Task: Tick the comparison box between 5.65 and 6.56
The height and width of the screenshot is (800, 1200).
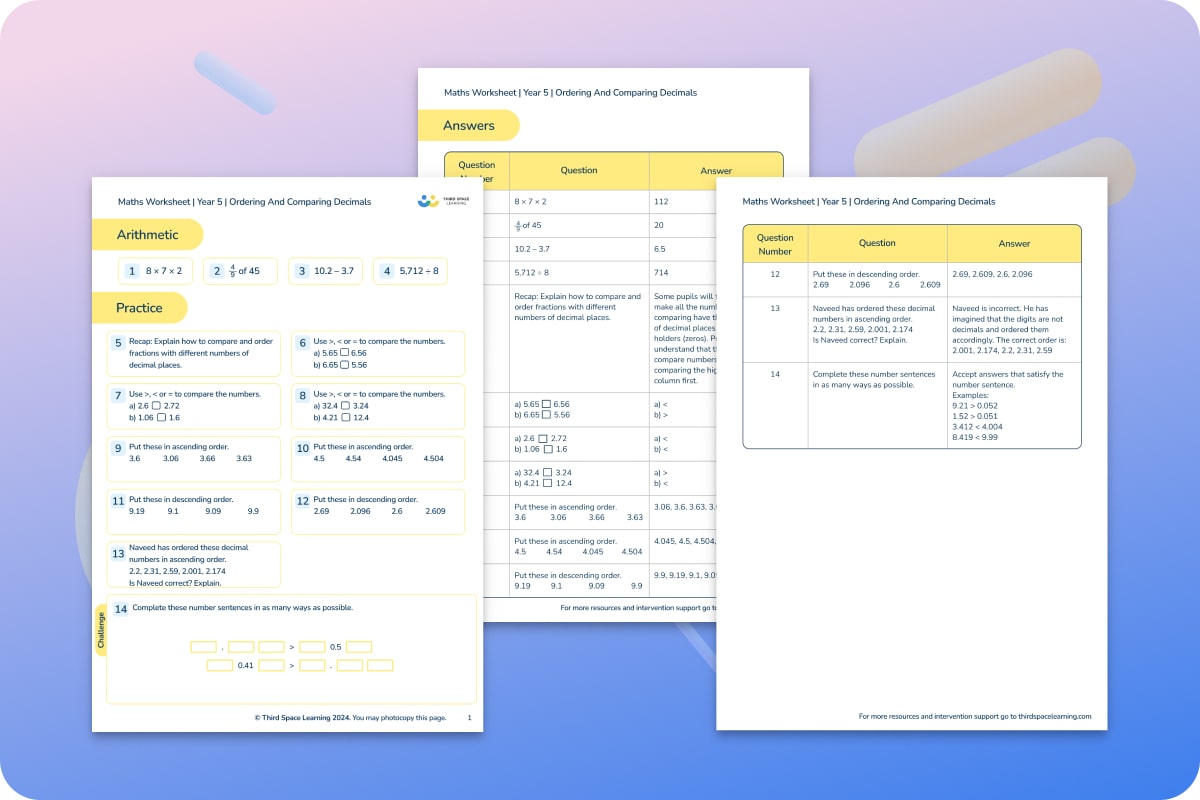Action: click(347, 353)
